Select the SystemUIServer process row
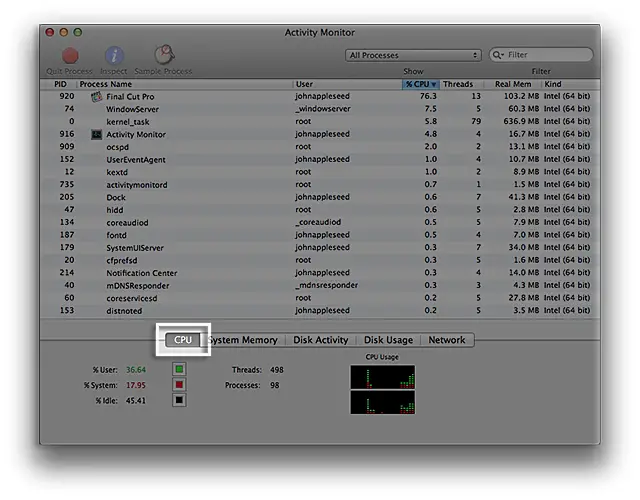640x500 pixels. (x=320, y=248)
